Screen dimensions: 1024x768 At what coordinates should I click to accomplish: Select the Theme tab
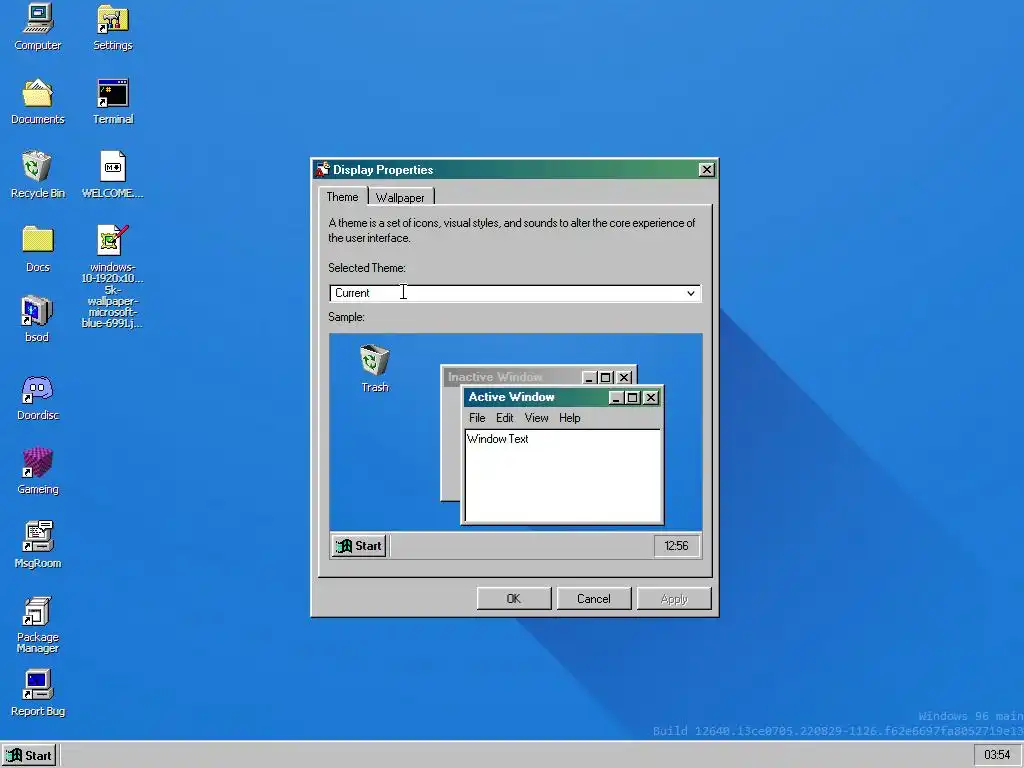tap(342, 197)
